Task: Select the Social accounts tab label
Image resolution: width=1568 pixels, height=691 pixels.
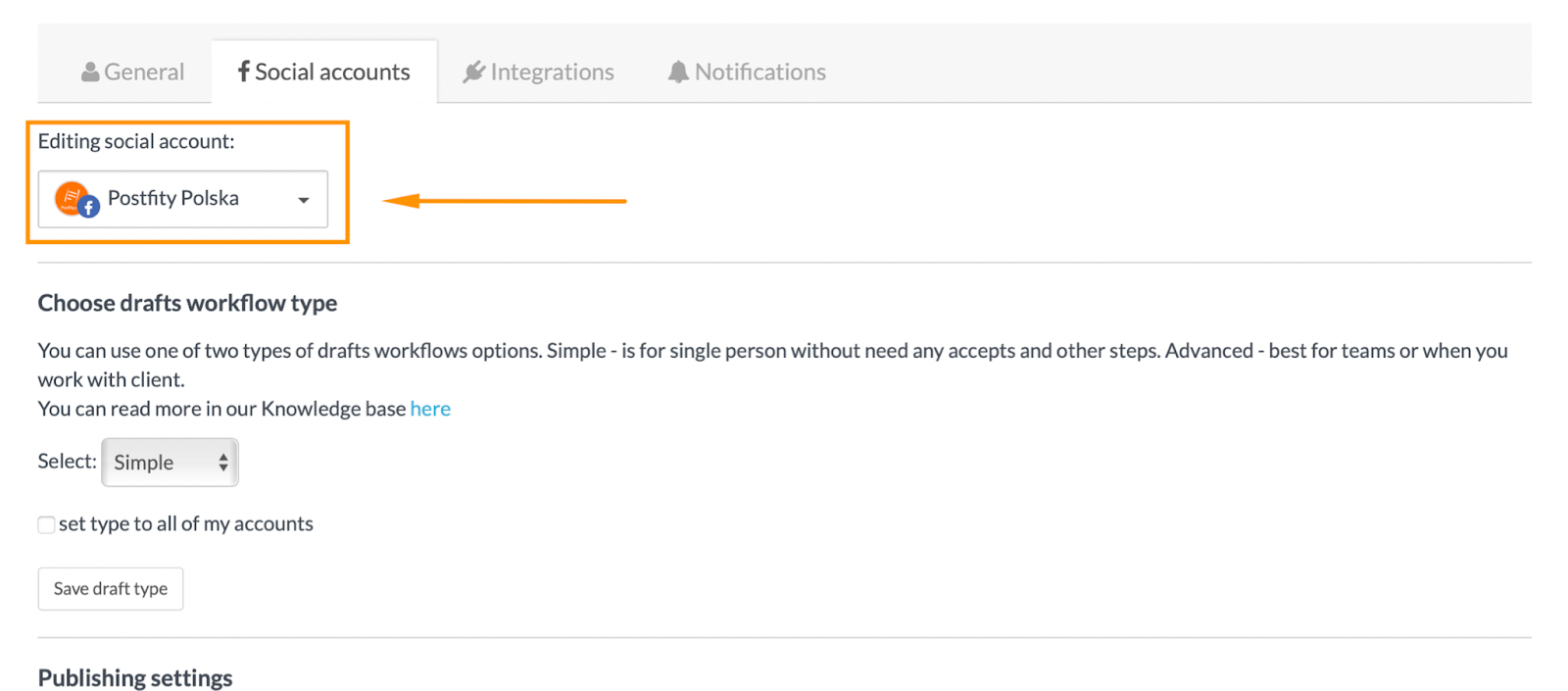Action: [x=332, y=73]
